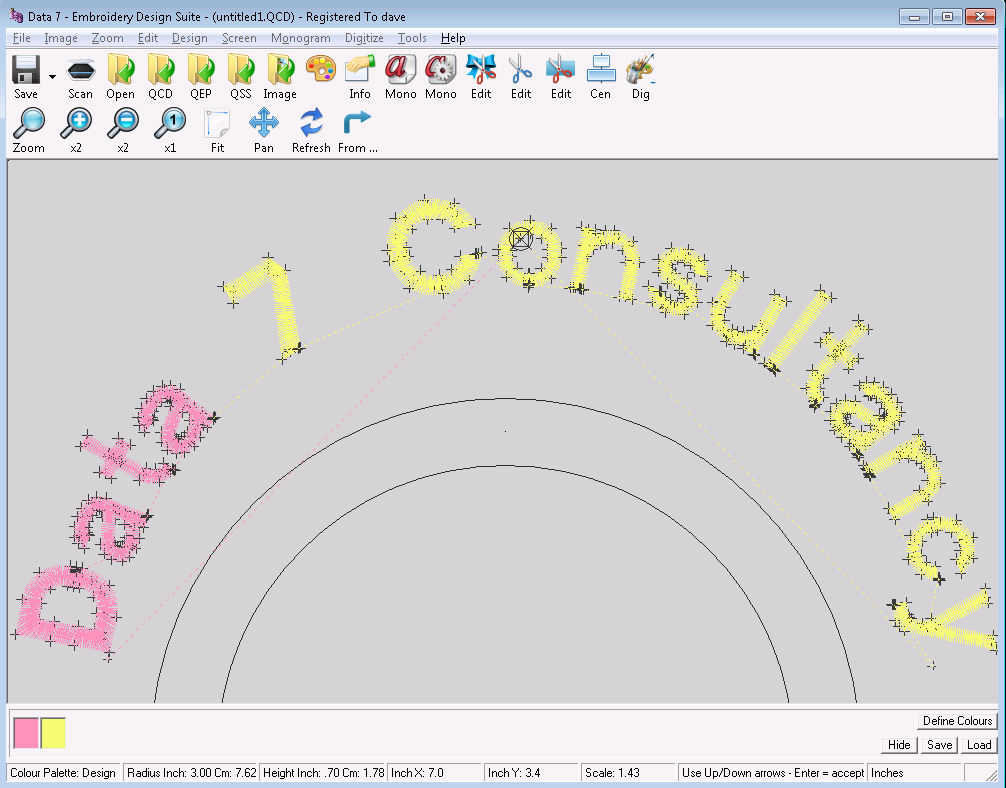Open the Tools menu

[412, 38]
